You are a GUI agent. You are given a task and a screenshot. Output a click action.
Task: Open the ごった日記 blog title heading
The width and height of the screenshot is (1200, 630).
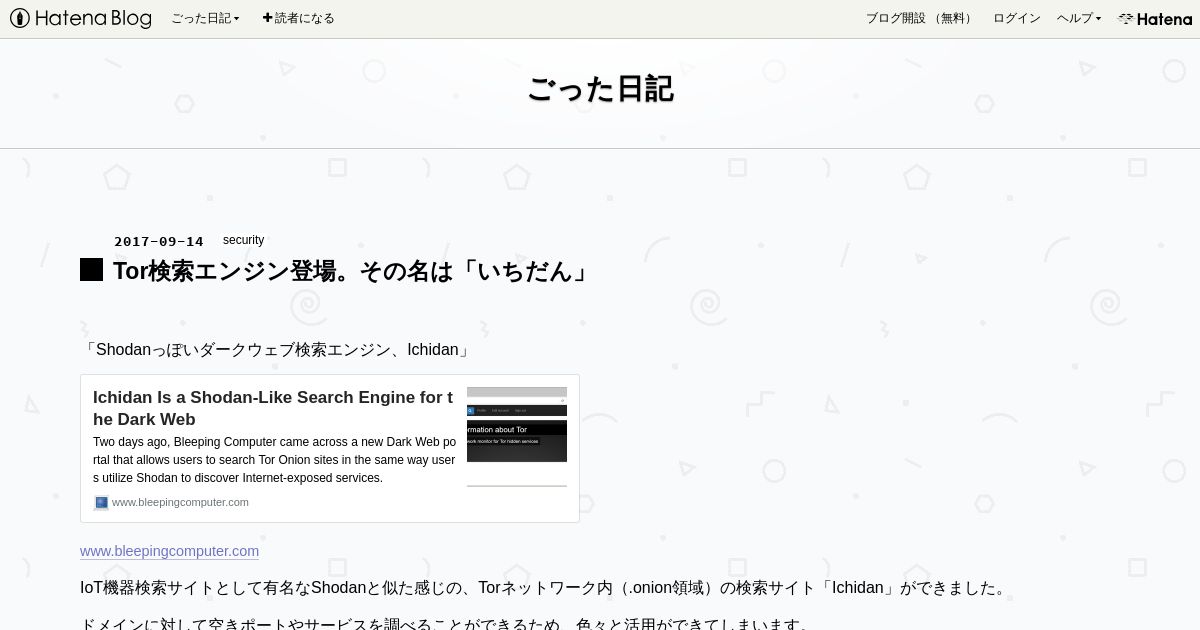tap(600, 89)
